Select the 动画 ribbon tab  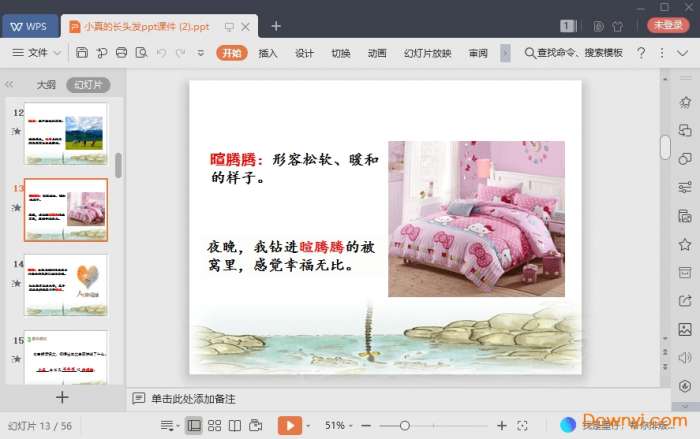377,53
